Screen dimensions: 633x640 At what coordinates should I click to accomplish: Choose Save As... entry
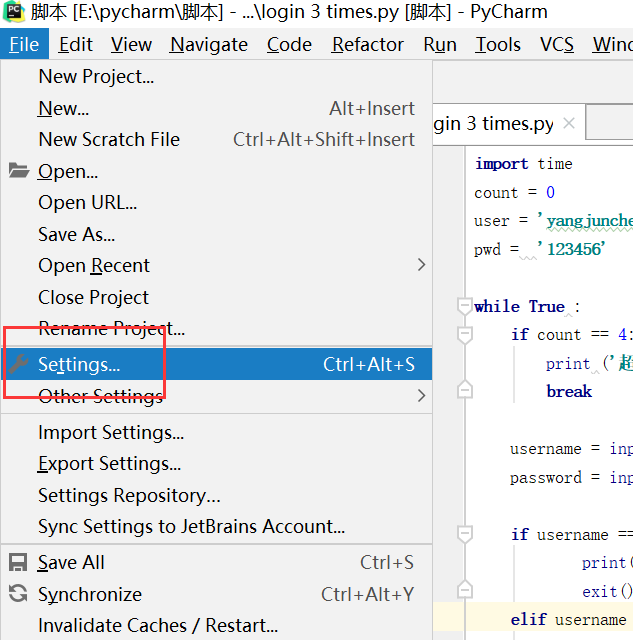216,234
